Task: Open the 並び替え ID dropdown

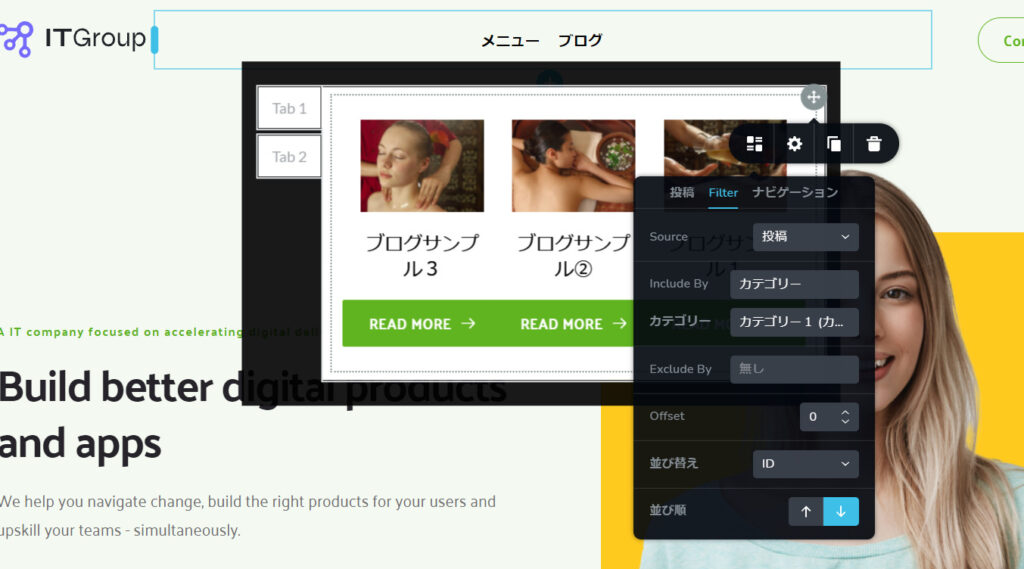Action: (x=805, y=464)
